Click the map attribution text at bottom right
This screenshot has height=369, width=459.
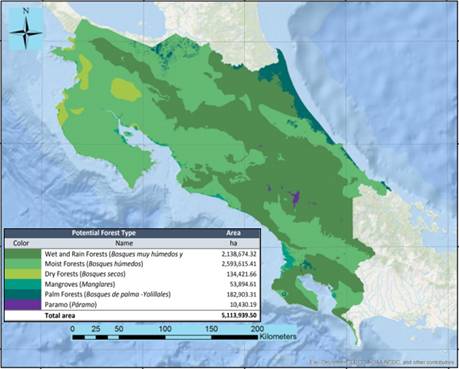[x=381, y=362]
